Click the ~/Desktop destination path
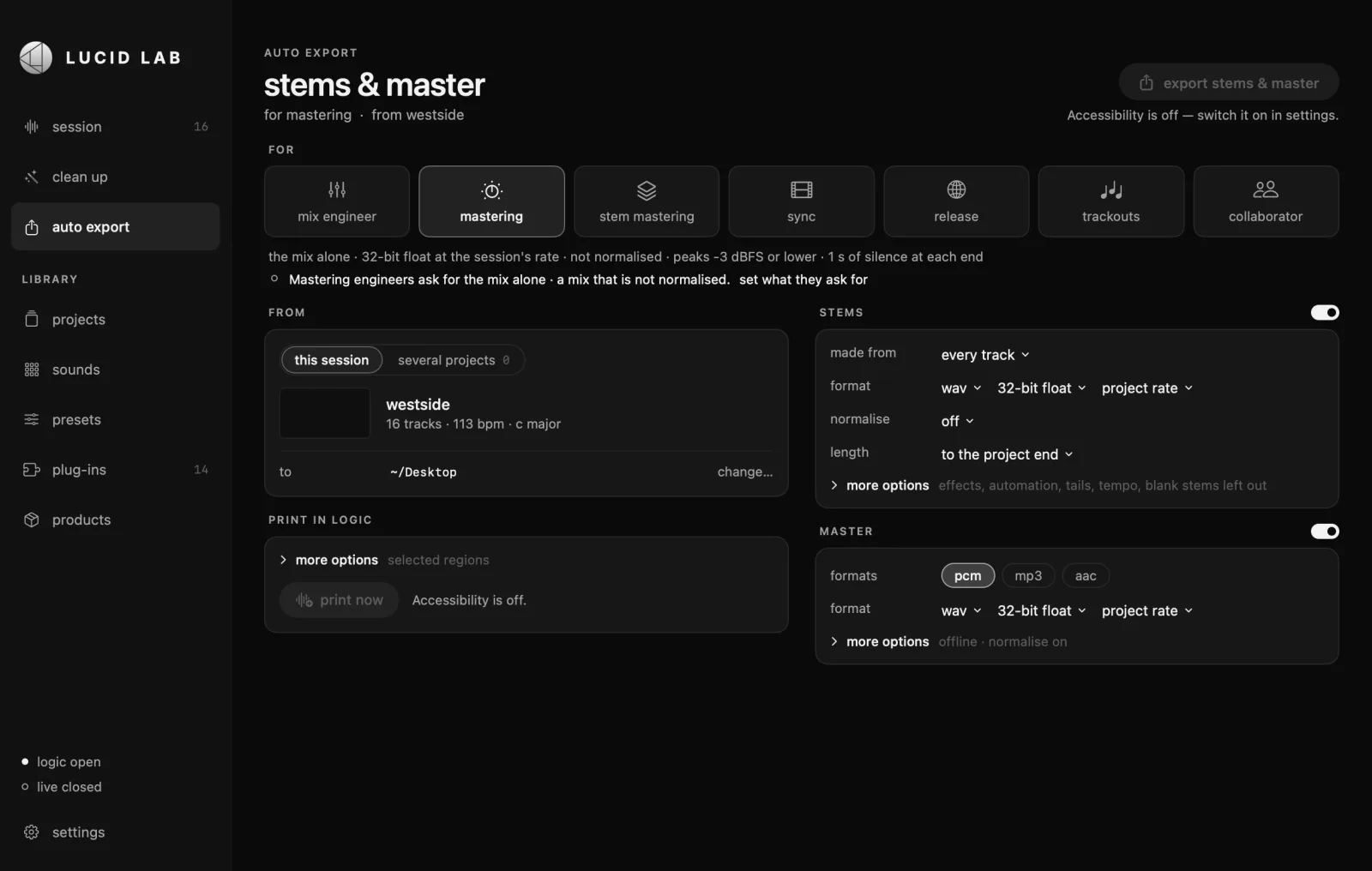Viewport: 1372px width, 871px height. click(423, 472)
